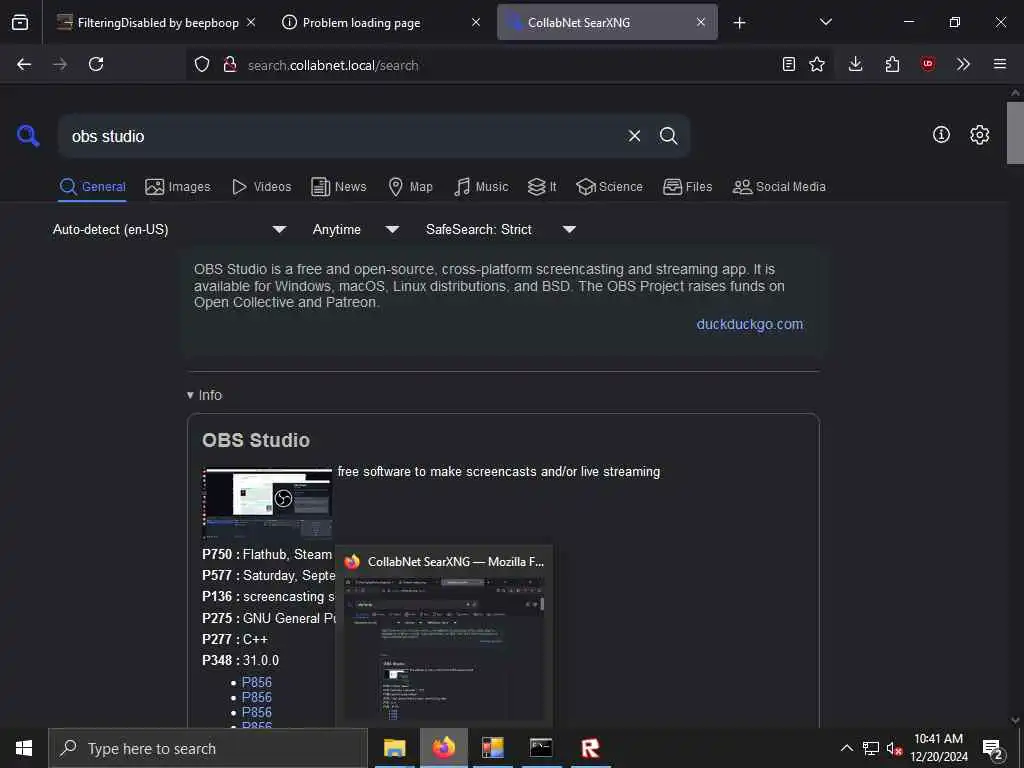Image resolution: width=1024 pixels, height=768 pixels.
Task: Open the uBlock Origin extension icon
Action: (x=927, y=64)
